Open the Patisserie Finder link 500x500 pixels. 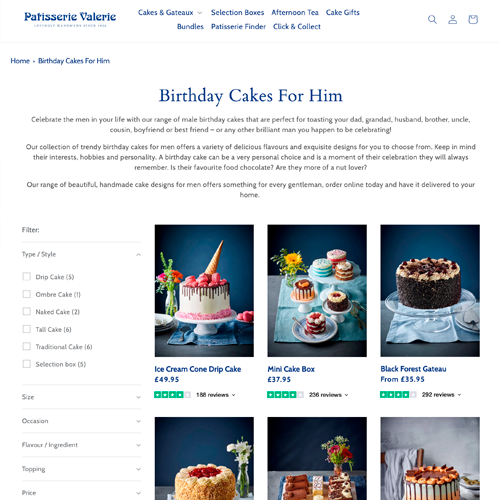click(238, 27)
